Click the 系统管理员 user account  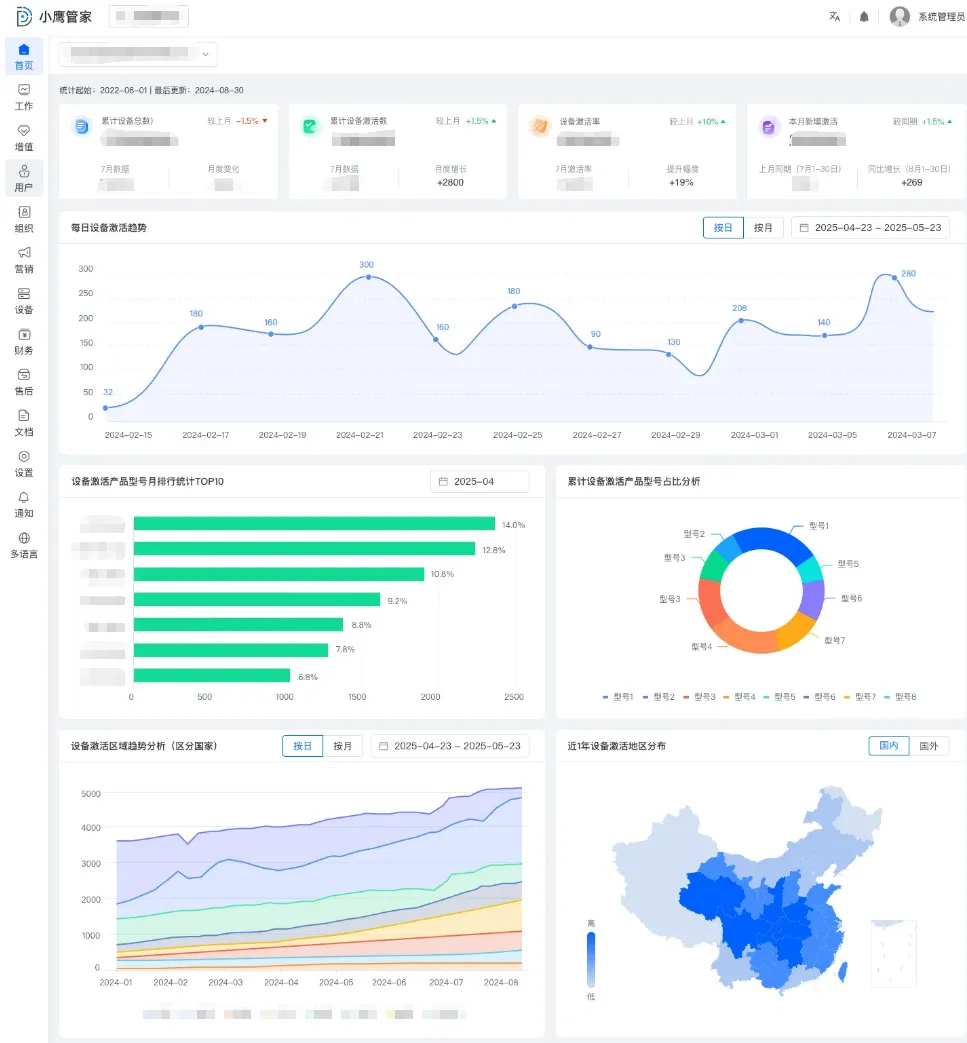(926, 17)
